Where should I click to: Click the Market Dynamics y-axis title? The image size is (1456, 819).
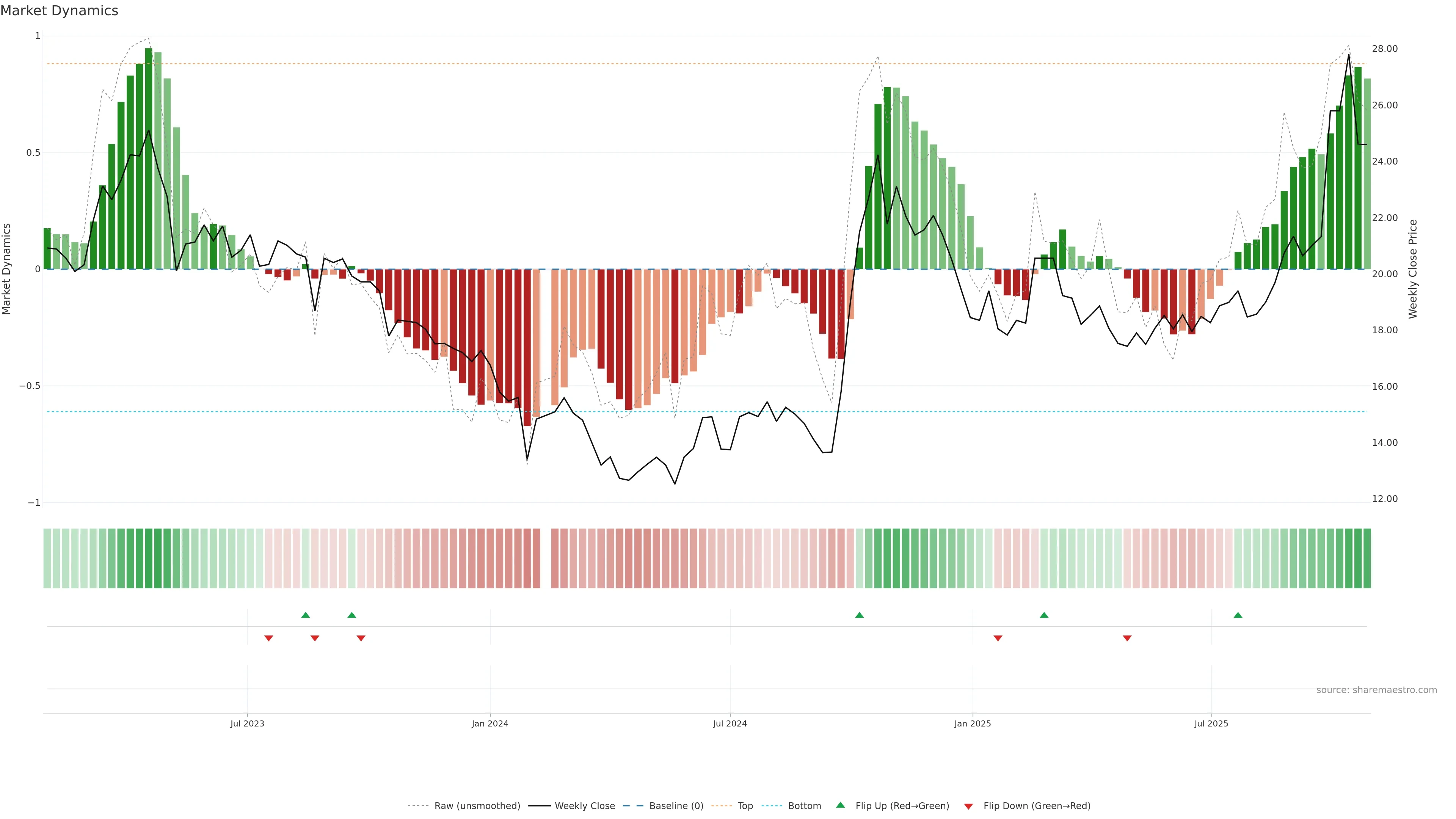click(7, 269)
